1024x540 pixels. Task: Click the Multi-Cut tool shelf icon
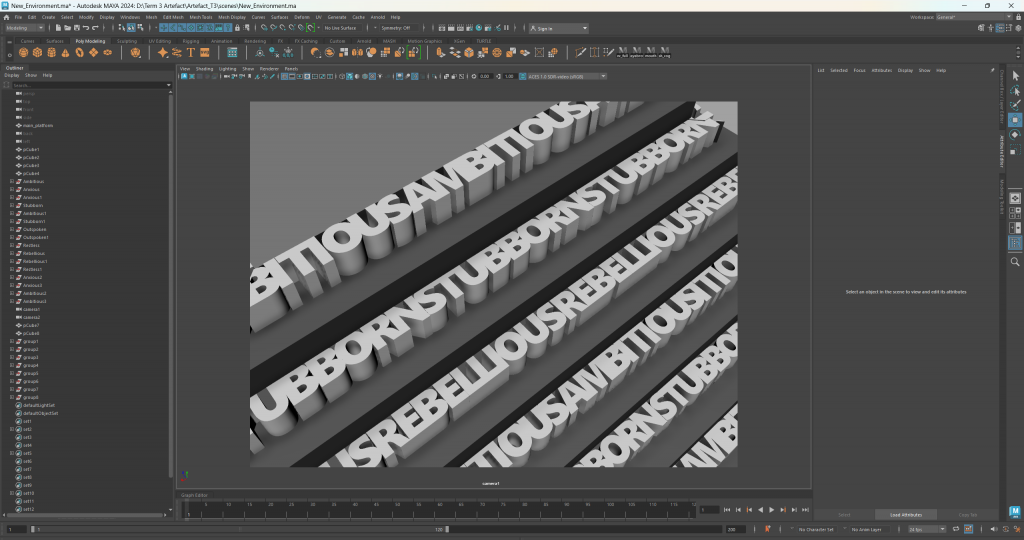[581, 52]
